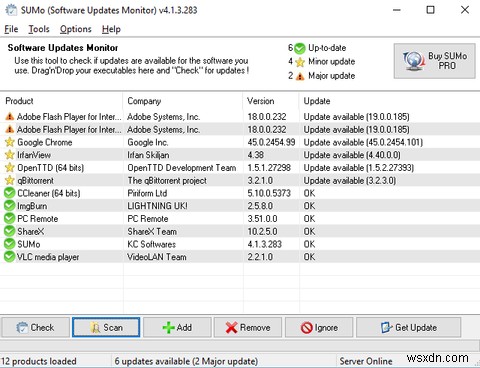Open the Tools menu
480x368 pixels.
click(39, 29)
